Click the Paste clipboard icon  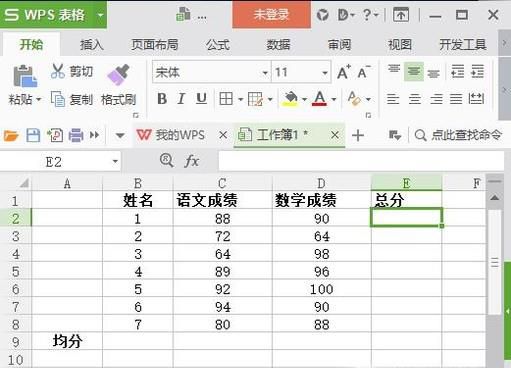pos(25,76)
